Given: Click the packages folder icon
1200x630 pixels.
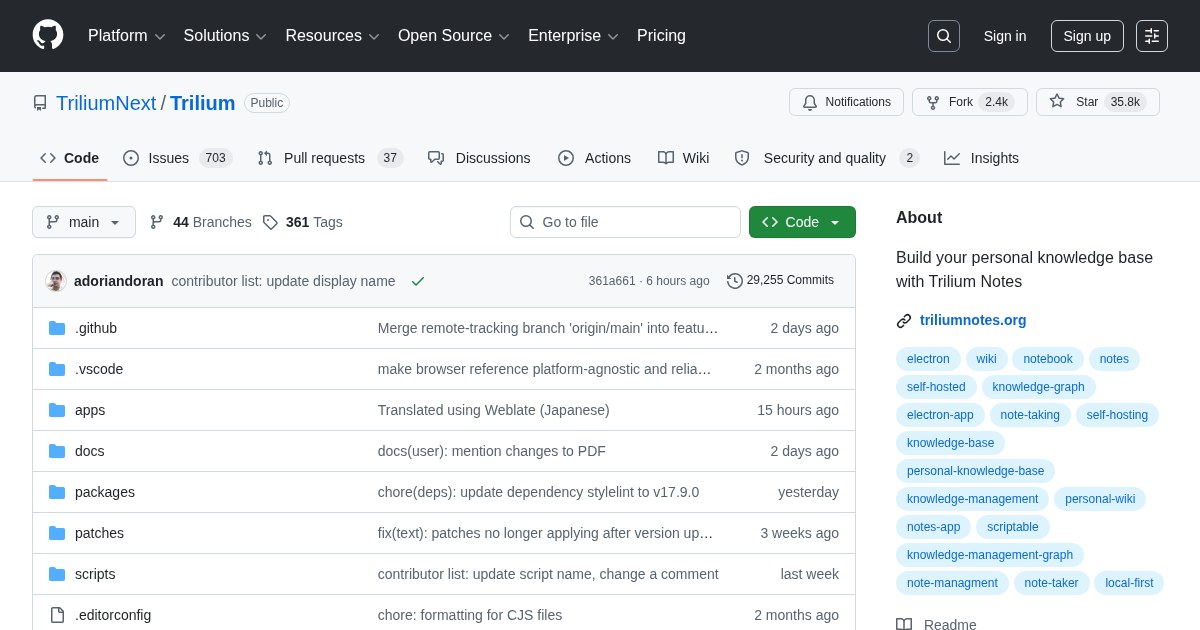Looking at the screenshot, I should pos(57,492).
